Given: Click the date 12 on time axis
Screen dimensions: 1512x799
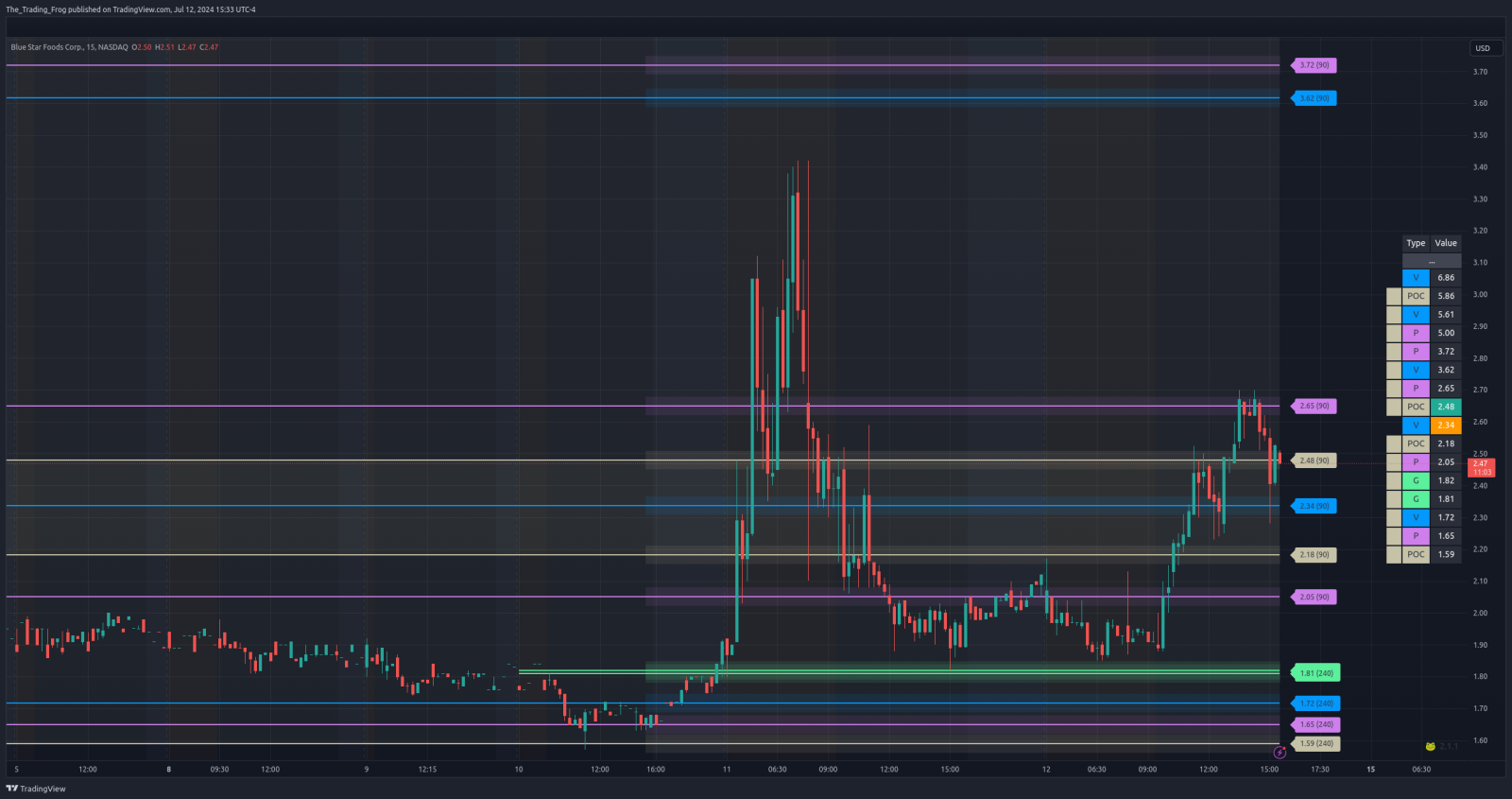Looking at the screenshot, I should click(x=1046, y=770).
